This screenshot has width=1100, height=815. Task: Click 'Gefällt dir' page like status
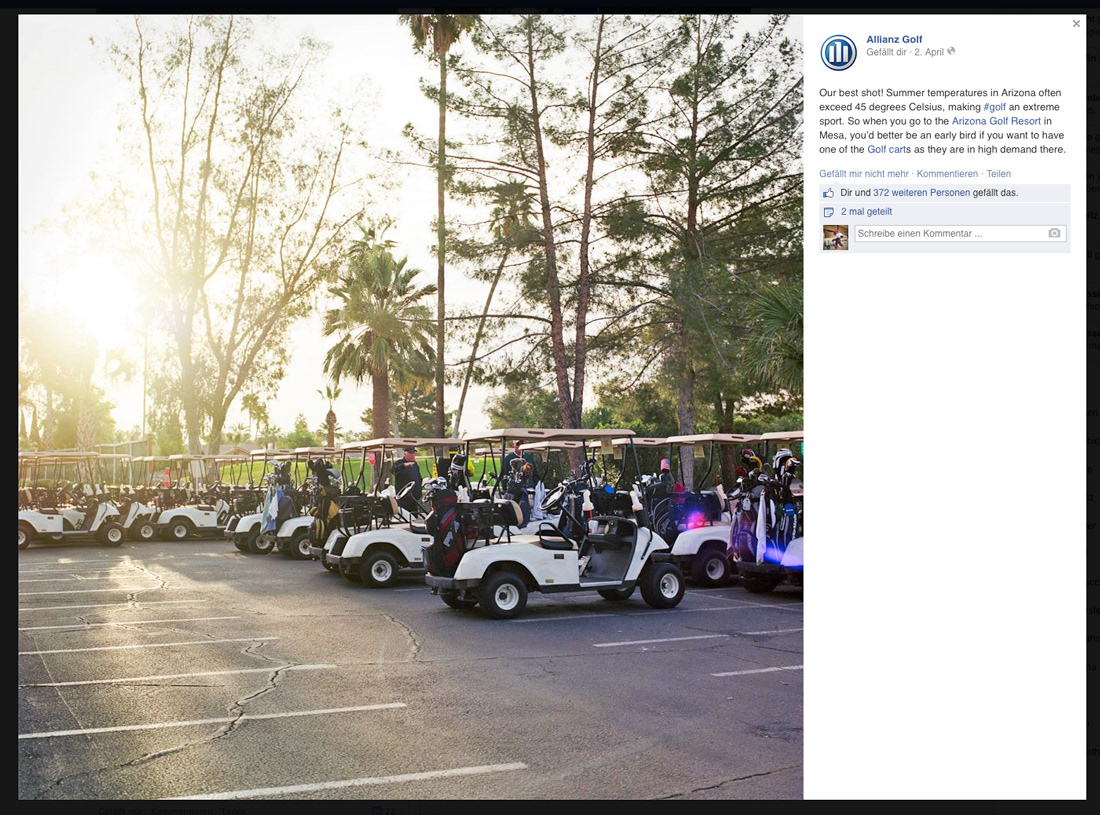click(x=886, y=52)
